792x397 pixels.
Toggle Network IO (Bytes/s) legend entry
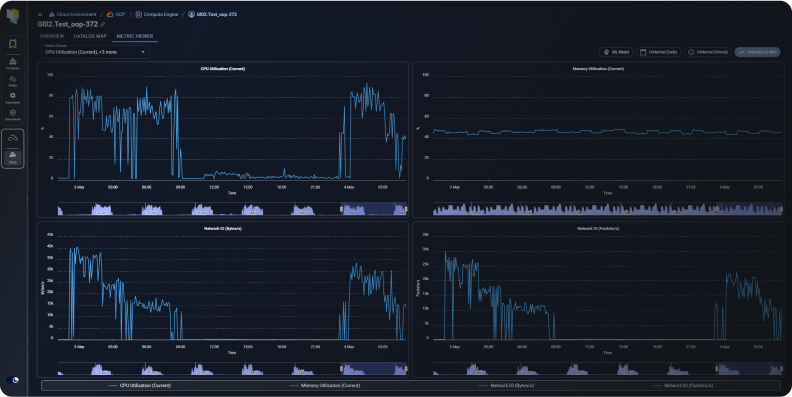coord(506,385)
